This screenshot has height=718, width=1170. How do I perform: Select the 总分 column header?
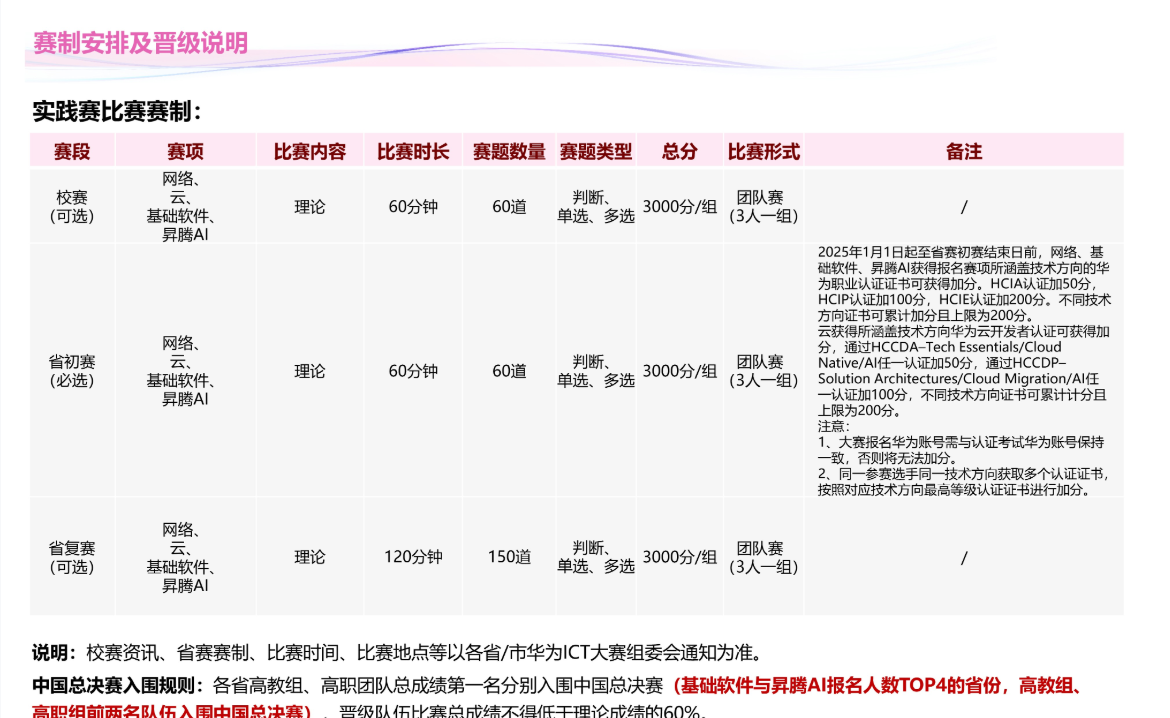[x=679, y=151]
